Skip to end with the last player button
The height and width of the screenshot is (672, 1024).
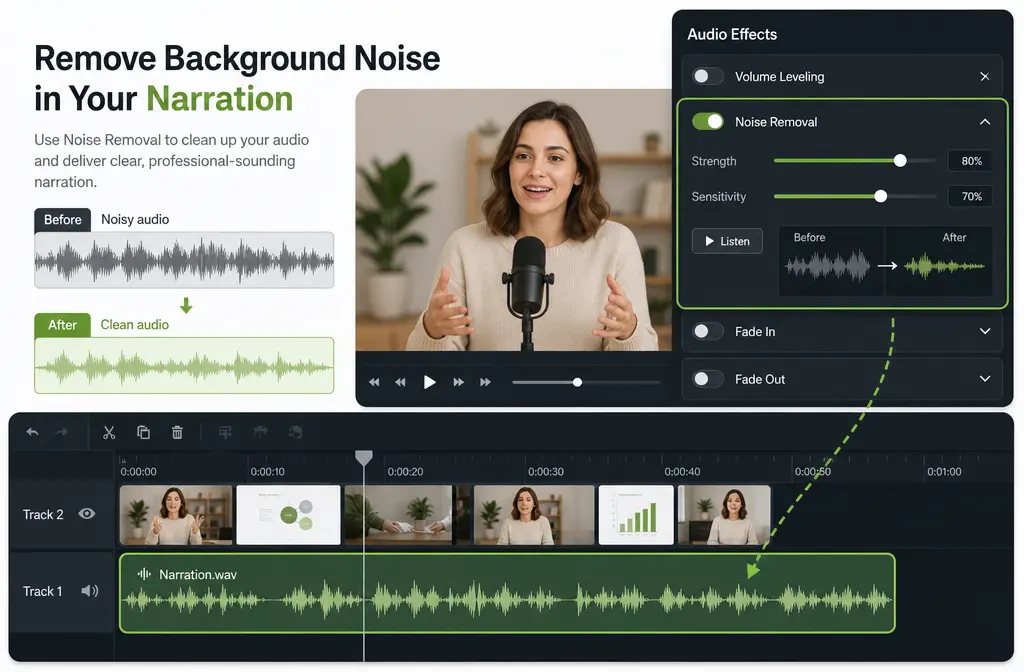click(x=485, y=382)
